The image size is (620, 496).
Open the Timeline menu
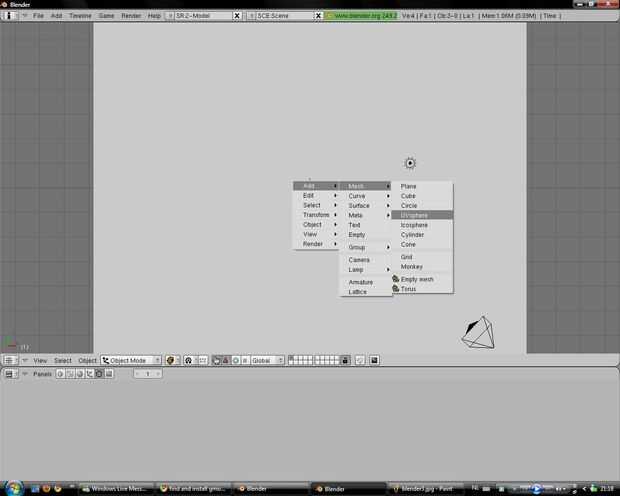tap(80, 16)
